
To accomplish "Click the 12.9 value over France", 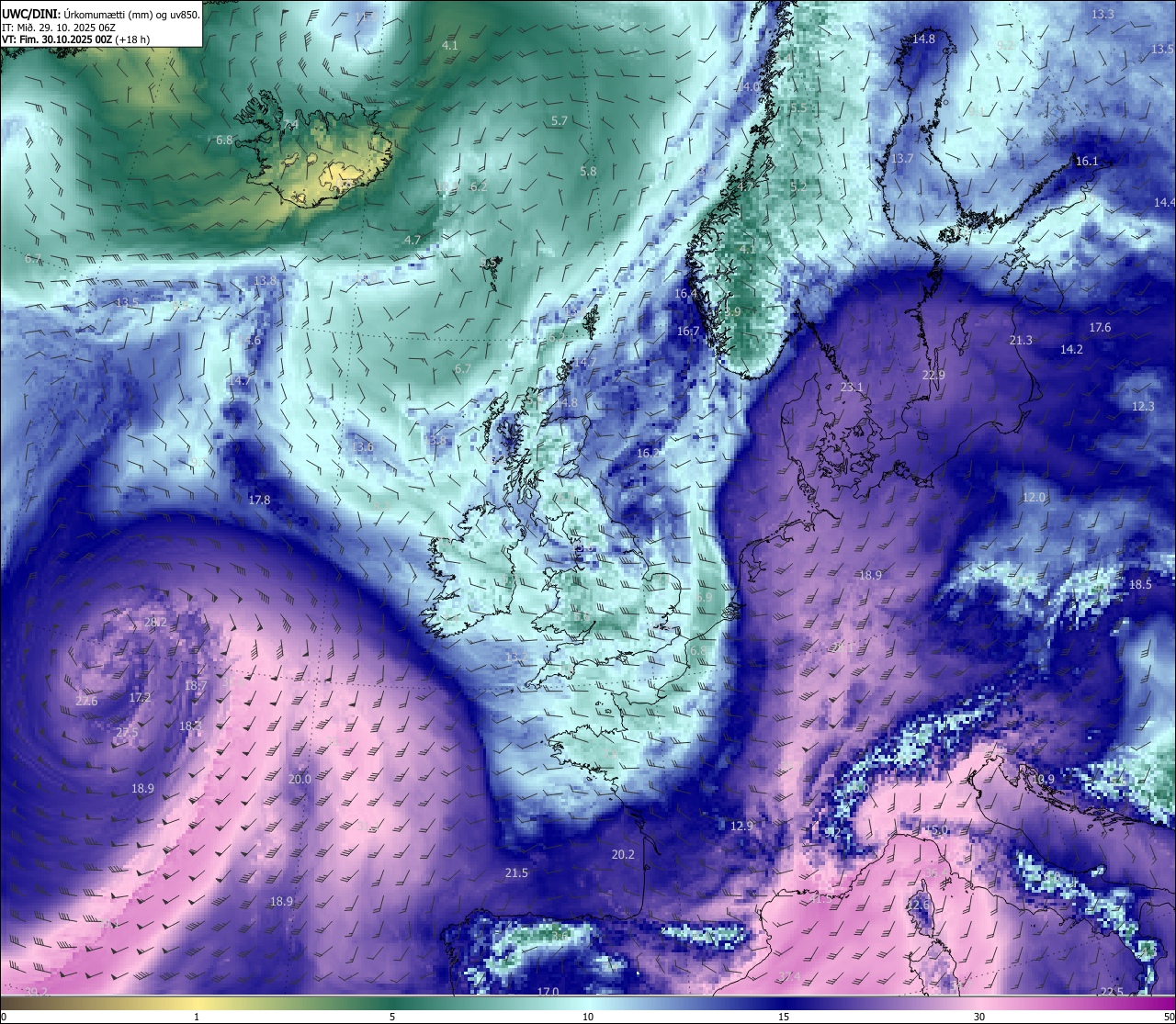I will [741, 827].
